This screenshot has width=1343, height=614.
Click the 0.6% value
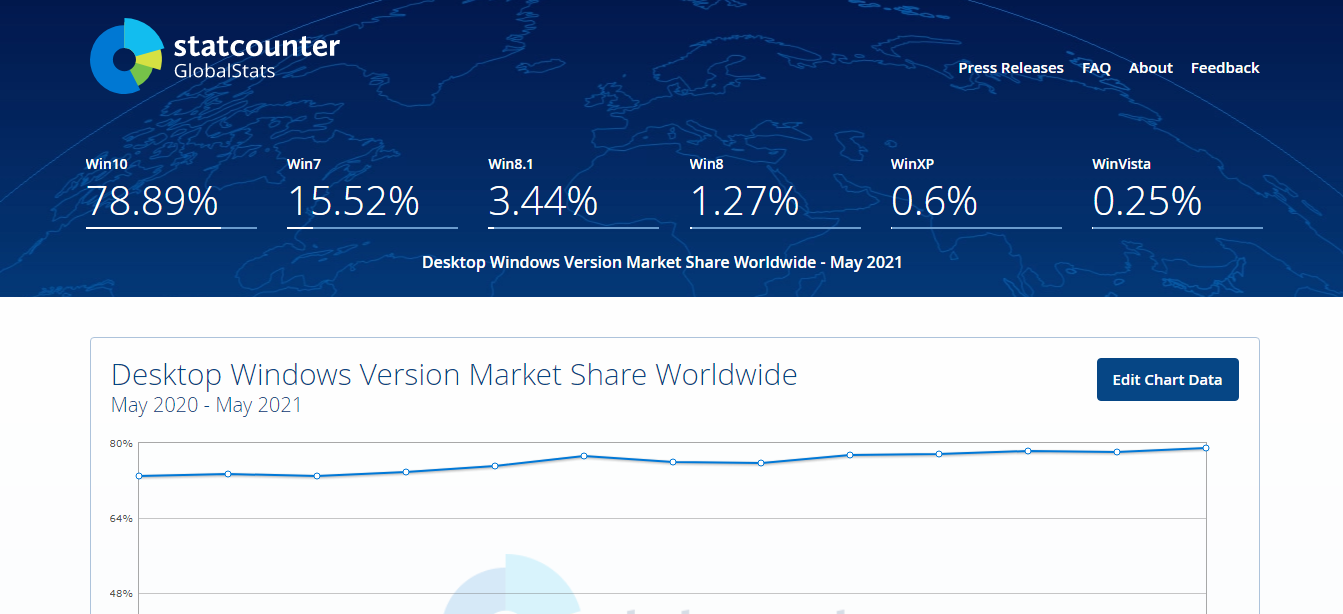coord(934,202)
